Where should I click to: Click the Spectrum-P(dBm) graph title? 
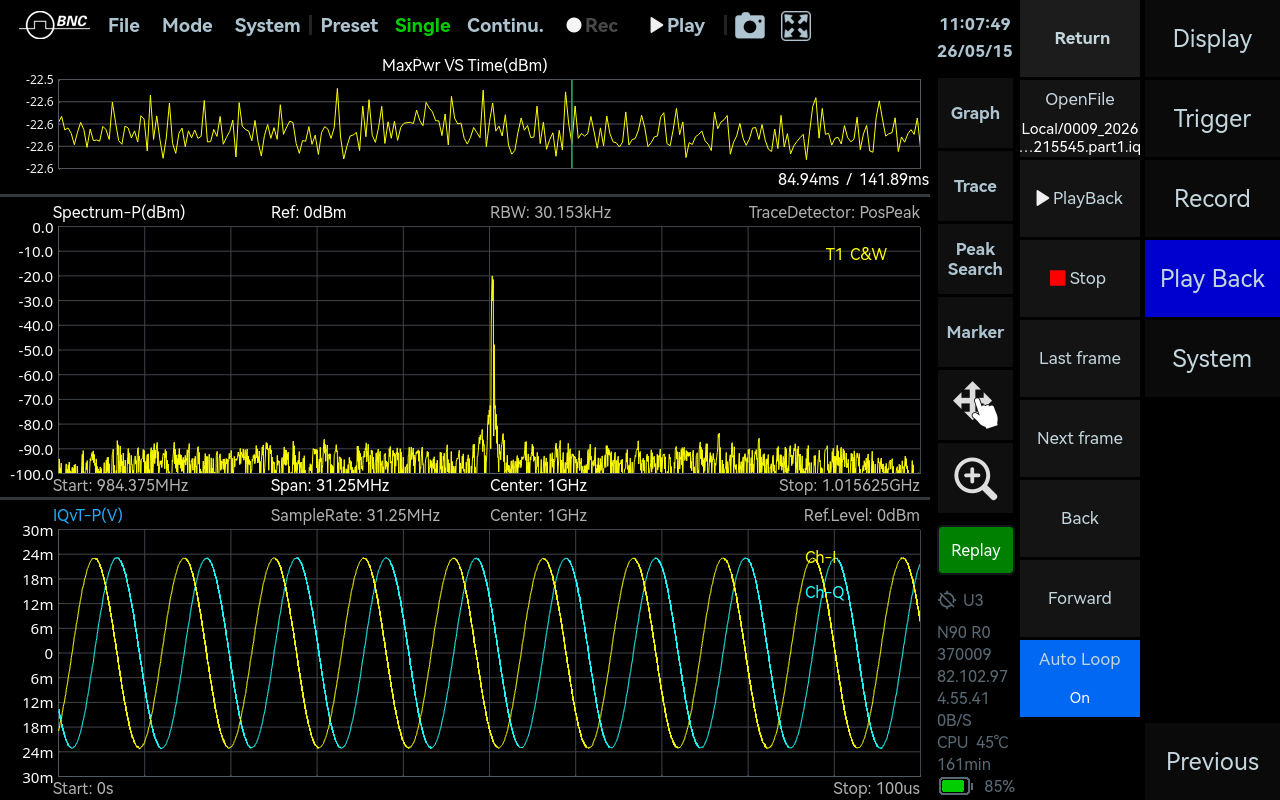(119, 212)
